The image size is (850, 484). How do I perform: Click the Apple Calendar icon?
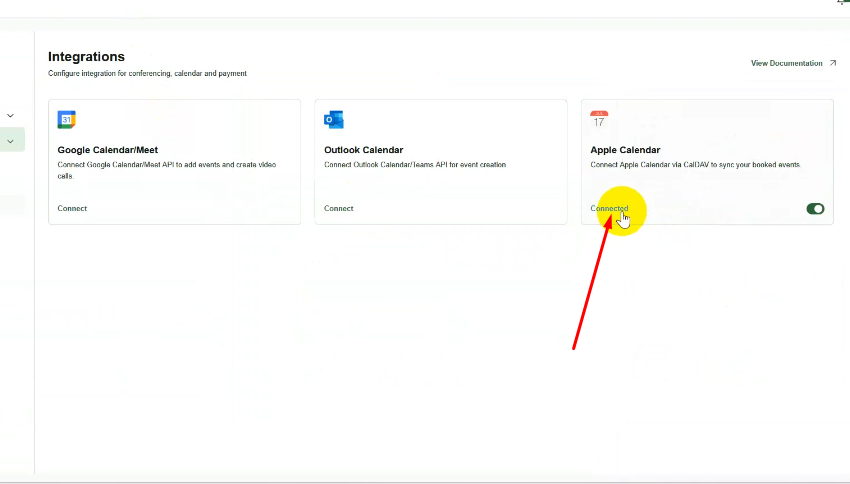[599, 120]
